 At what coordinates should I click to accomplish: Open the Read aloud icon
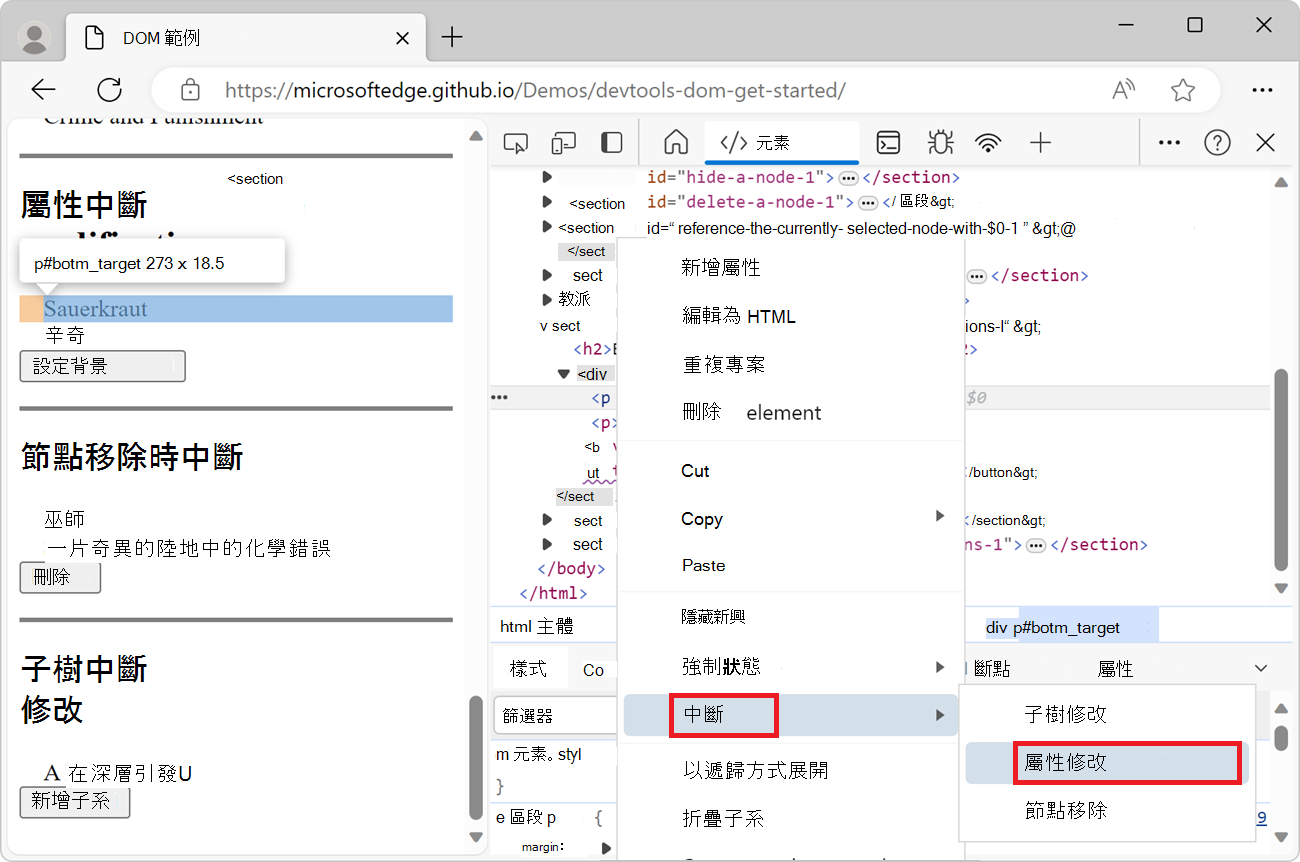point(1124,90)
